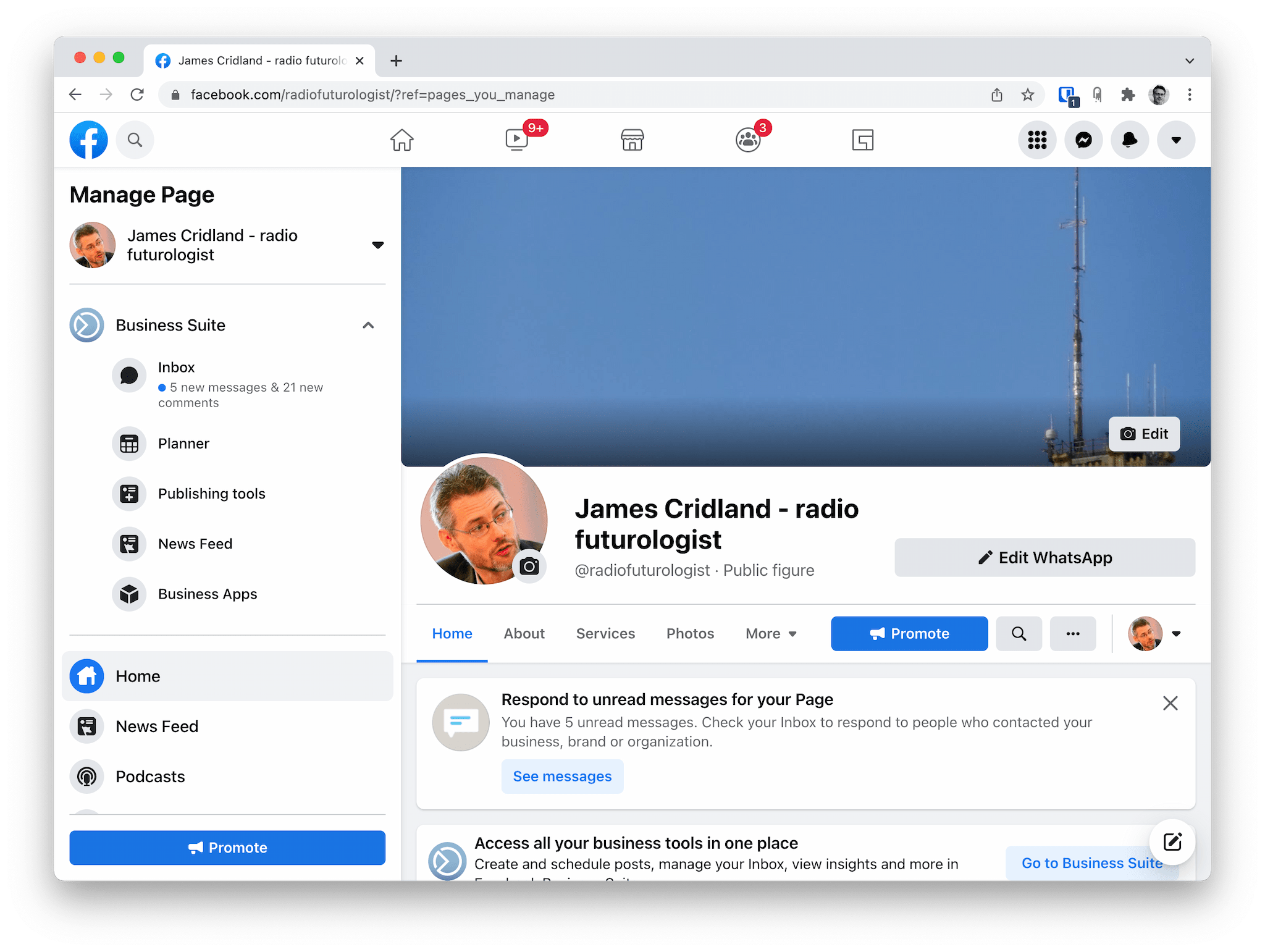Close the James Cridland browser tab
The width and height of the screenshot is (1265, 952).
coord(359,61)
